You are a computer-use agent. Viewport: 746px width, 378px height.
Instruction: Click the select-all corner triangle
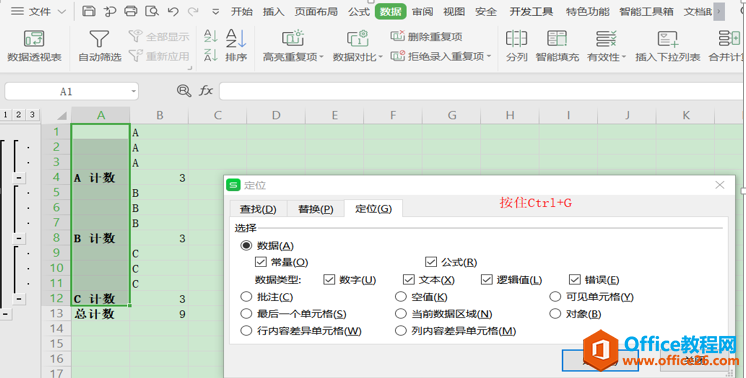tap(61, 116)
